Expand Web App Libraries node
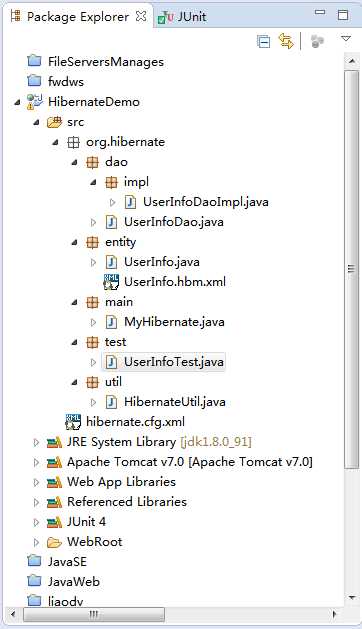 [36, 483]
